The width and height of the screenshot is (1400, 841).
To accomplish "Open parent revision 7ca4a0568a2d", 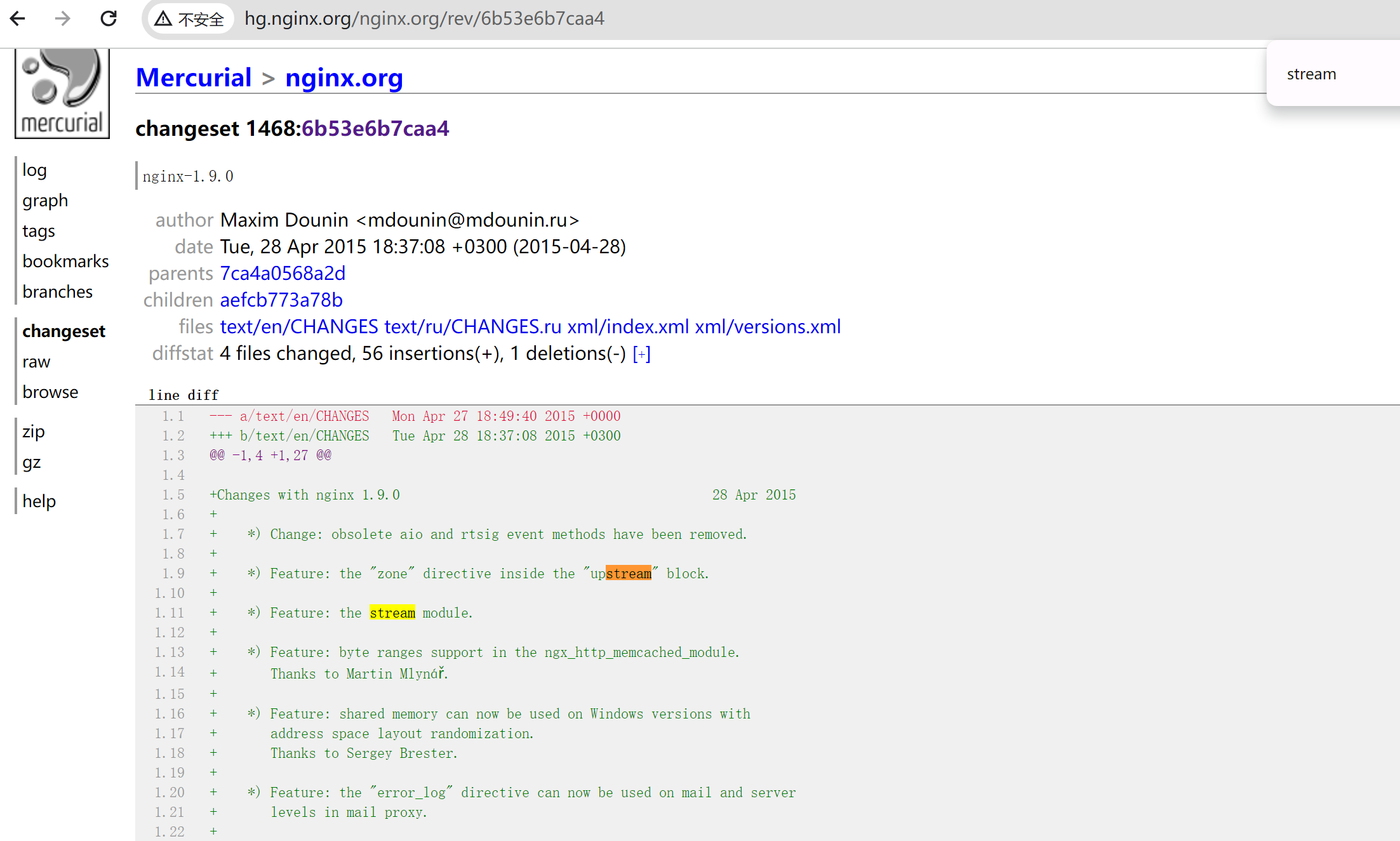I will (x=283, y=273).
